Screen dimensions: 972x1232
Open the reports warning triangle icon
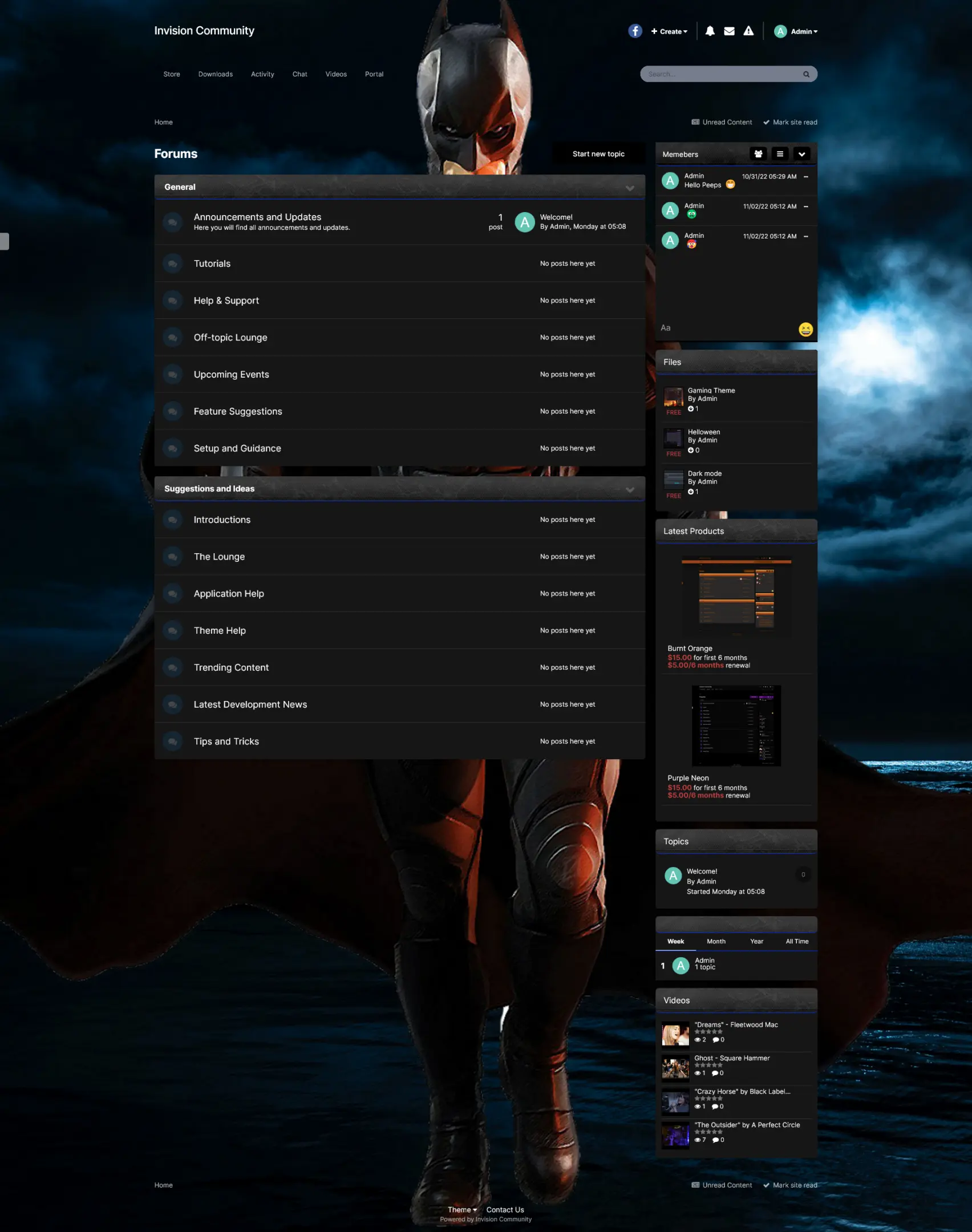click(x=748, y=31)
